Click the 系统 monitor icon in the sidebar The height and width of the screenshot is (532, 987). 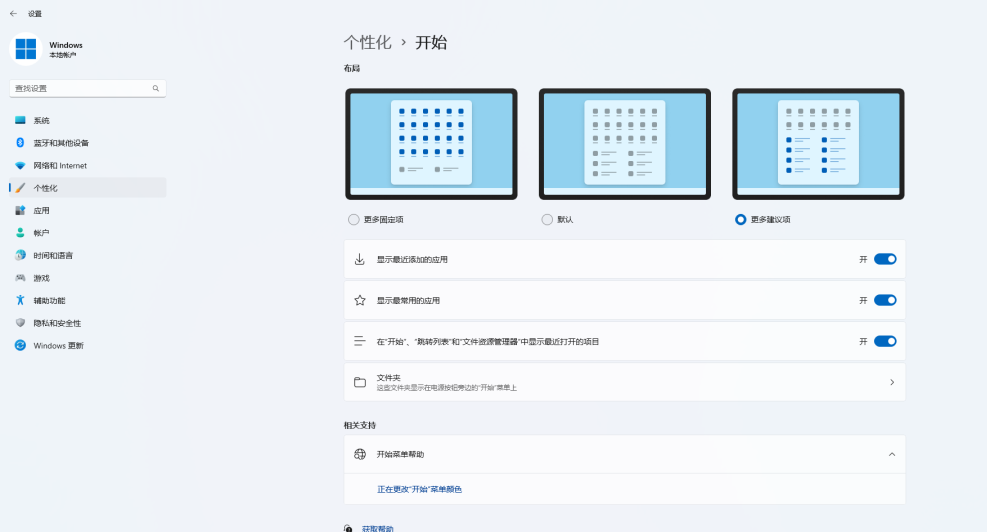[20, 120]
